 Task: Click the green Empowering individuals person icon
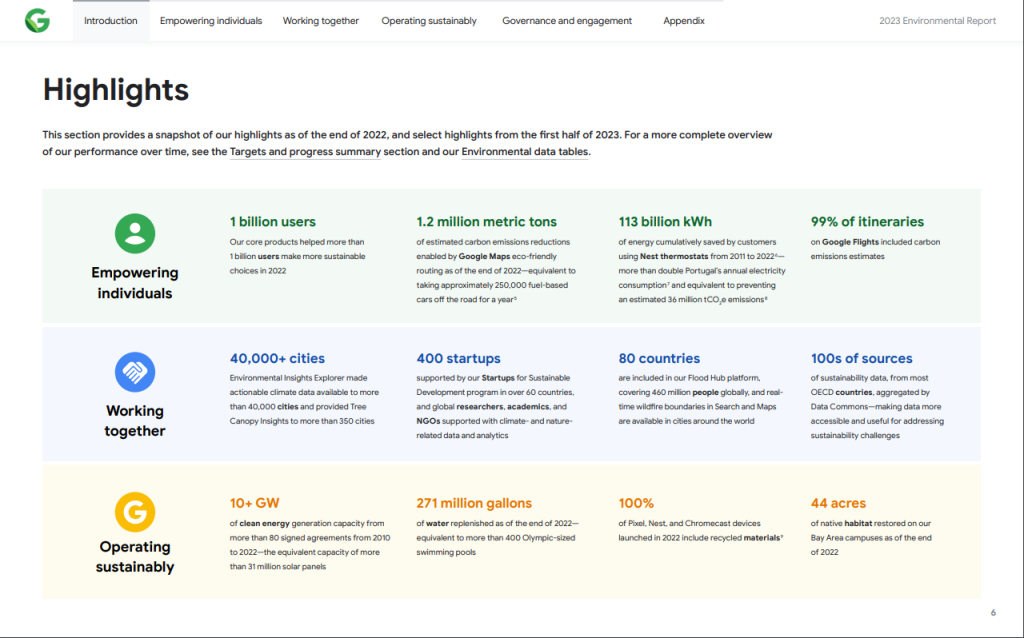click(135, 233)
